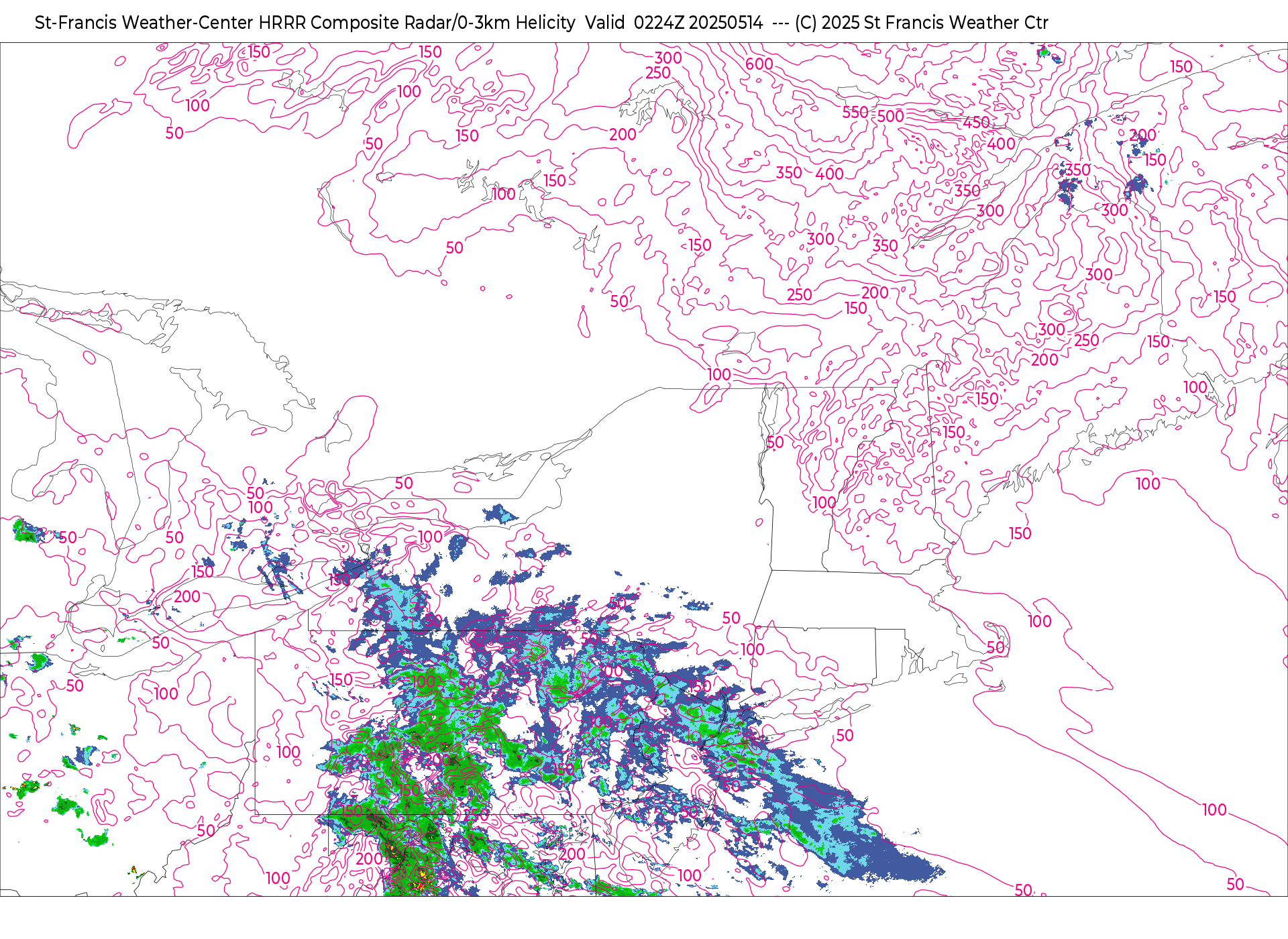This screenshot has width=1288, height=939.
Task: Click the copyright text '(C) 2025 St Francis Weather Ctr'
Action: click(x=922, y=23)
